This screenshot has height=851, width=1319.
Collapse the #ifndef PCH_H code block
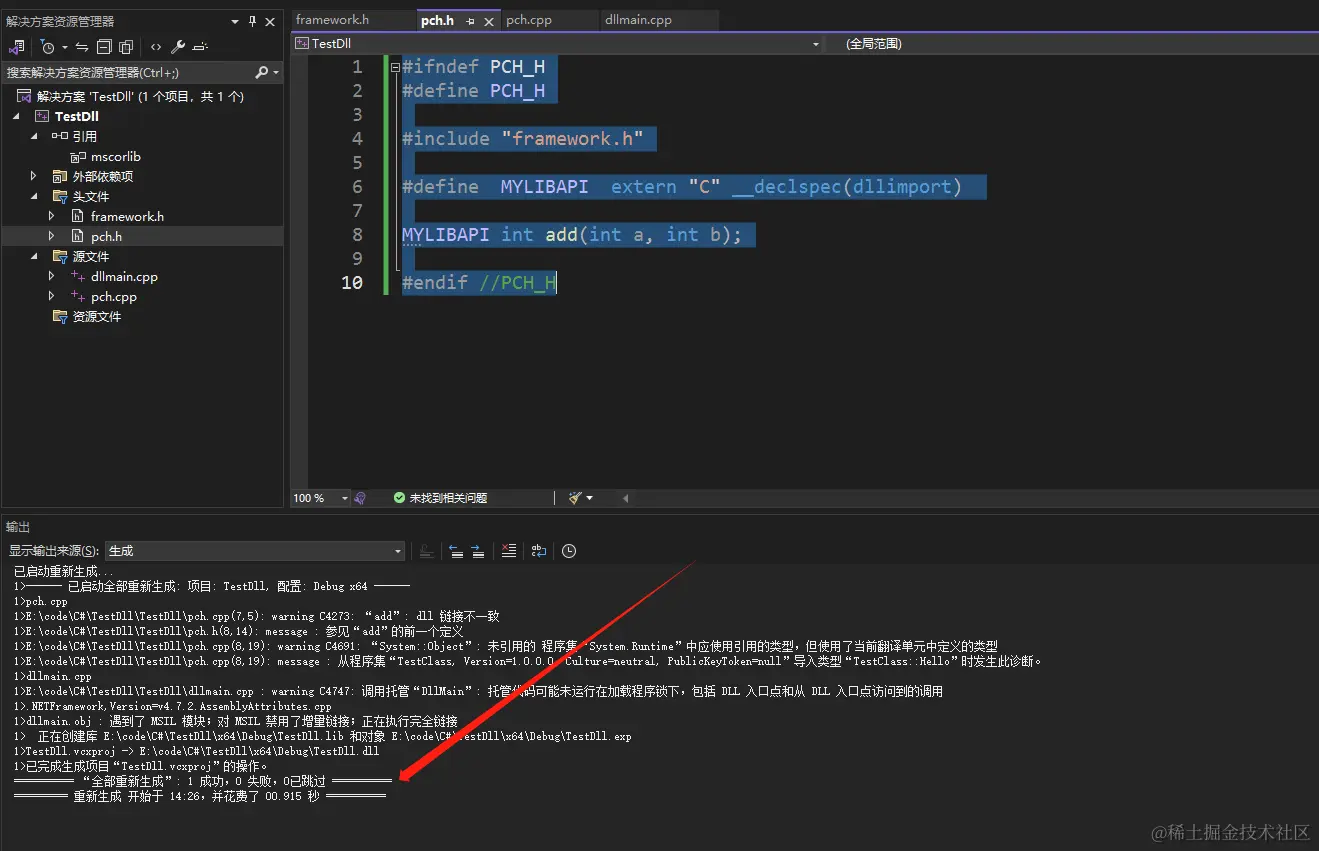pos(396,68)
